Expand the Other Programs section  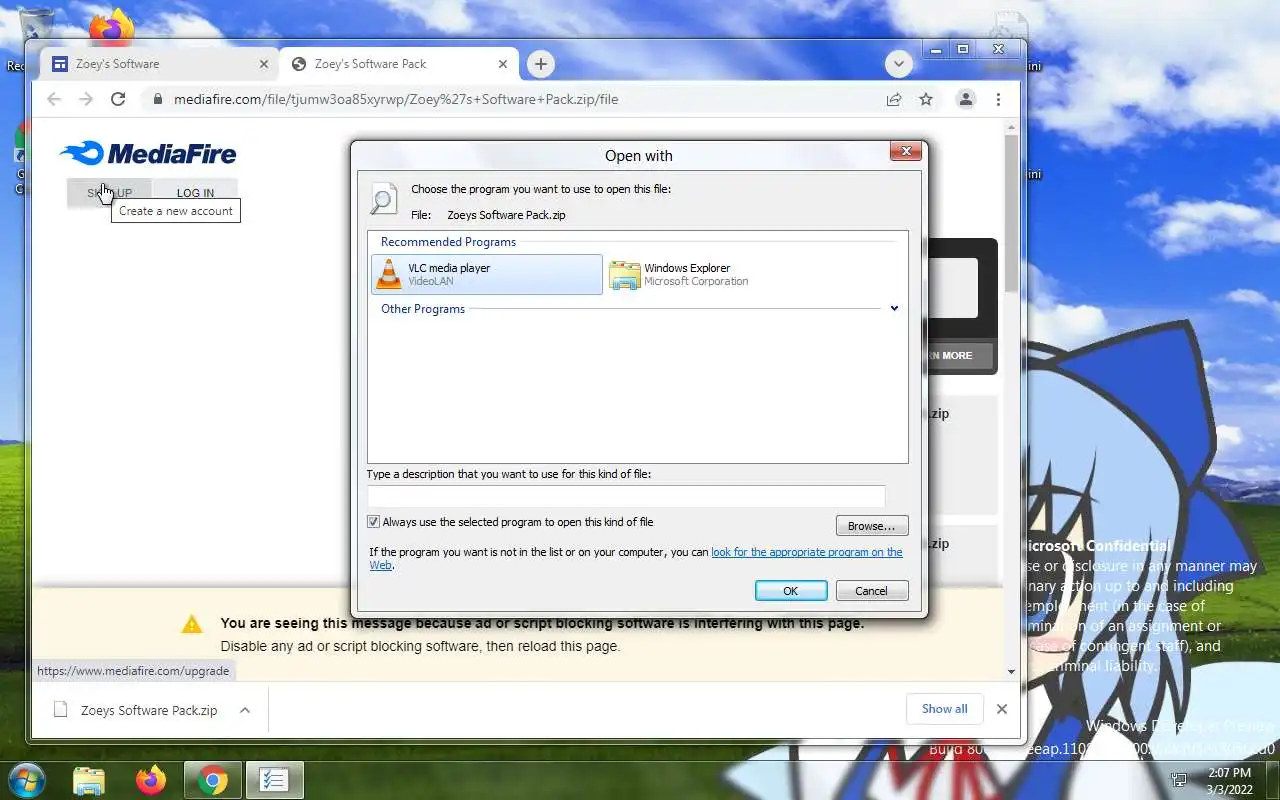pos(894,308)
